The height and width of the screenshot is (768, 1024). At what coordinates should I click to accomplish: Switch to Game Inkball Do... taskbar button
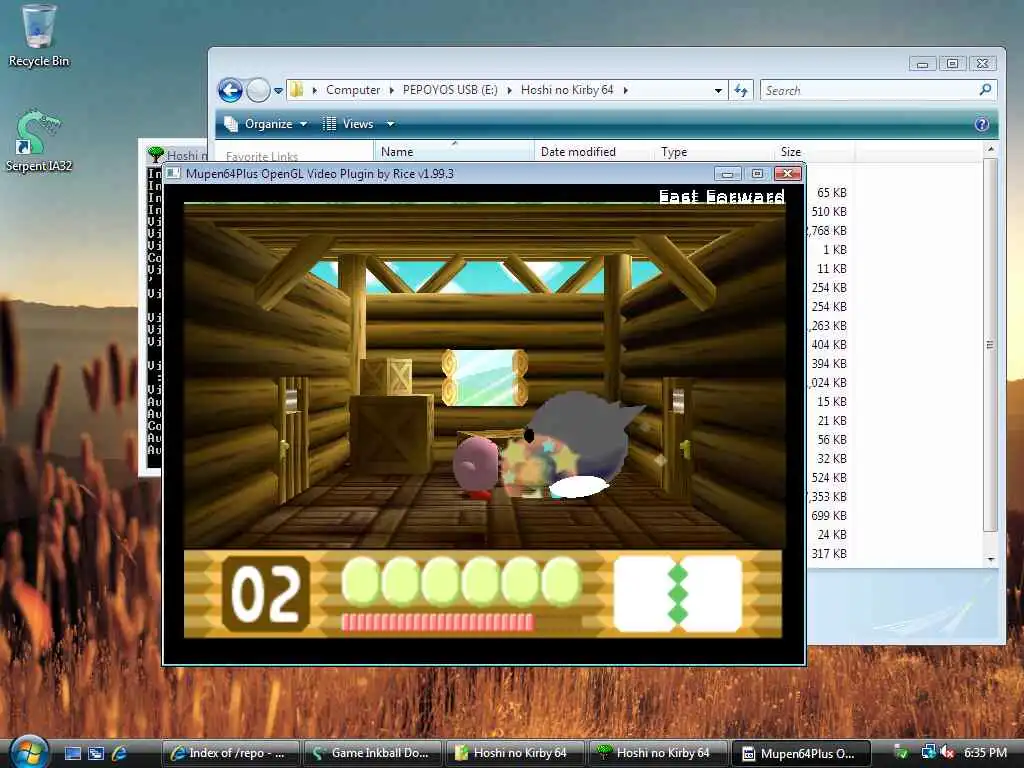(x=373, y=753)
